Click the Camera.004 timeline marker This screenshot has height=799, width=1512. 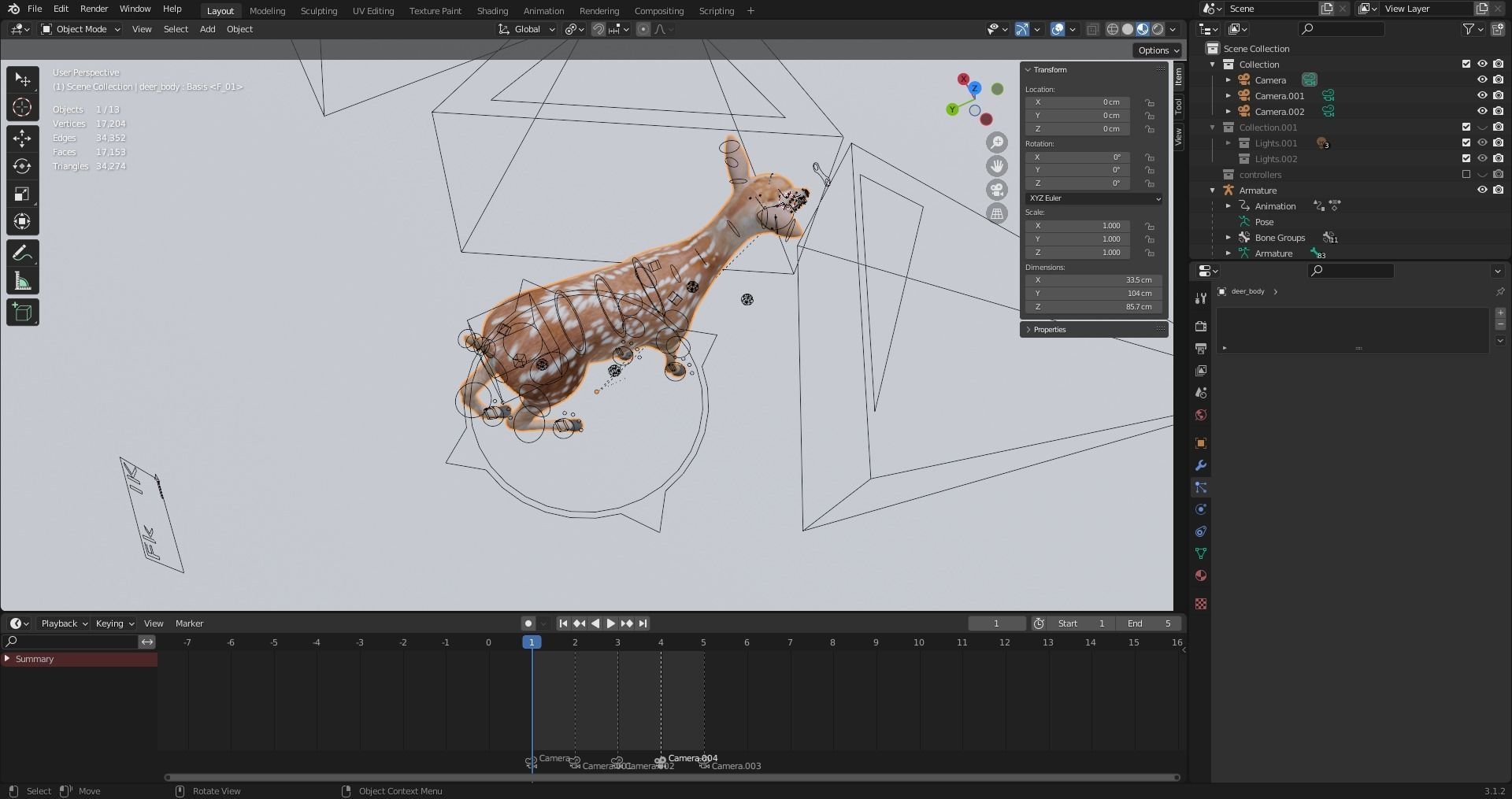660,761
